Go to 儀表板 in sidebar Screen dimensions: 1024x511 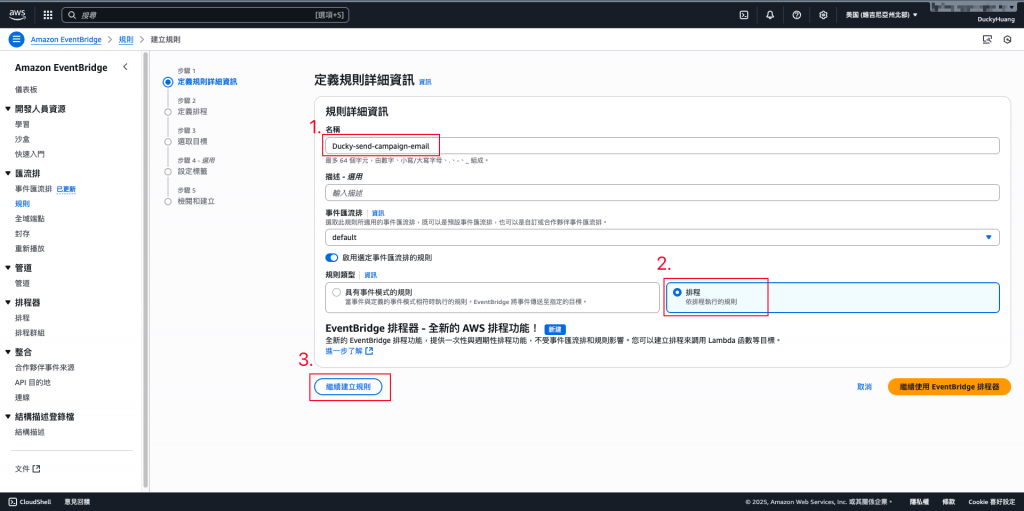26,90
